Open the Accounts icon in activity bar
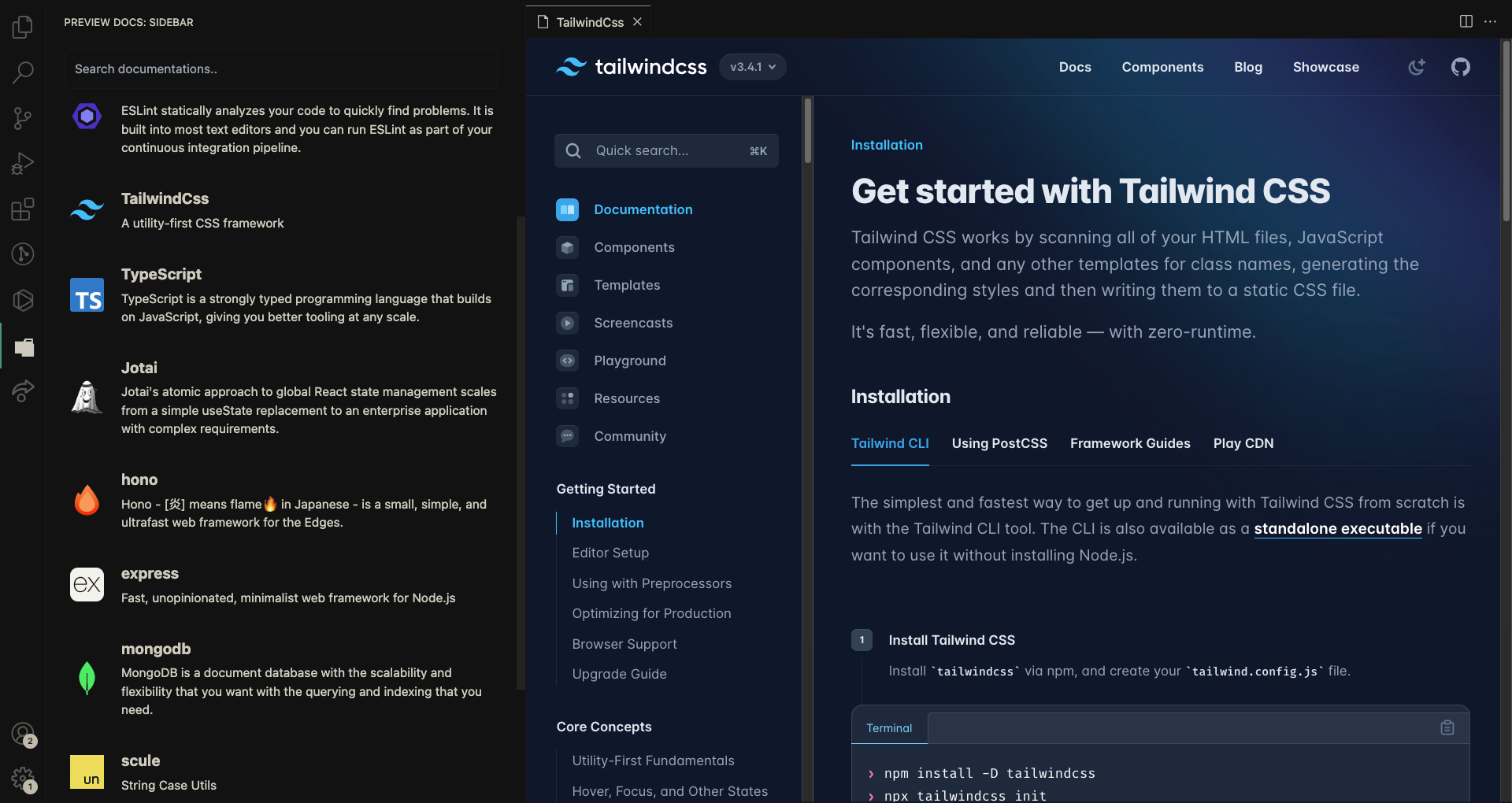 click(23, 734)
